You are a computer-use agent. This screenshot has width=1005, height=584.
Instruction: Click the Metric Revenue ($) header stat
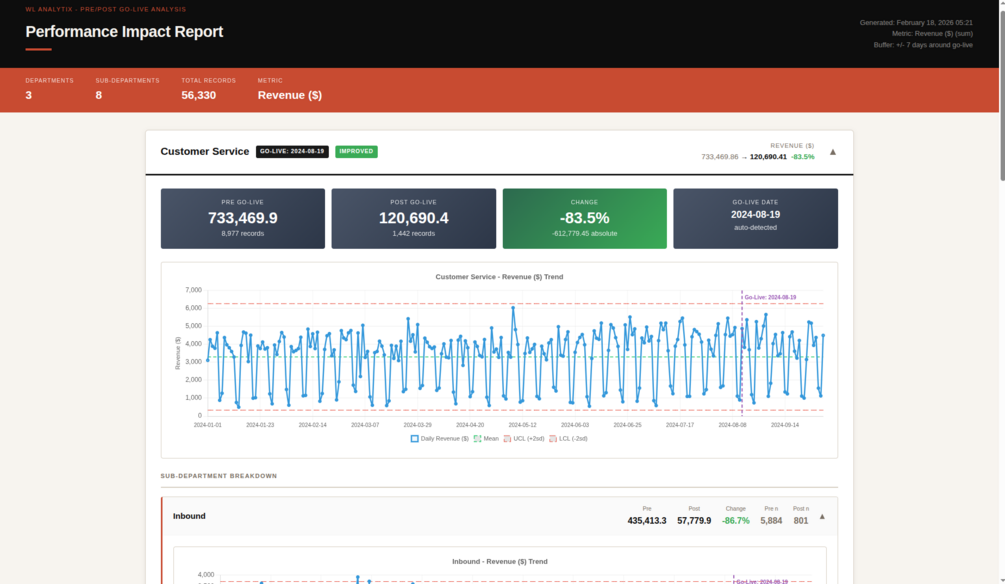click(290, 90)
